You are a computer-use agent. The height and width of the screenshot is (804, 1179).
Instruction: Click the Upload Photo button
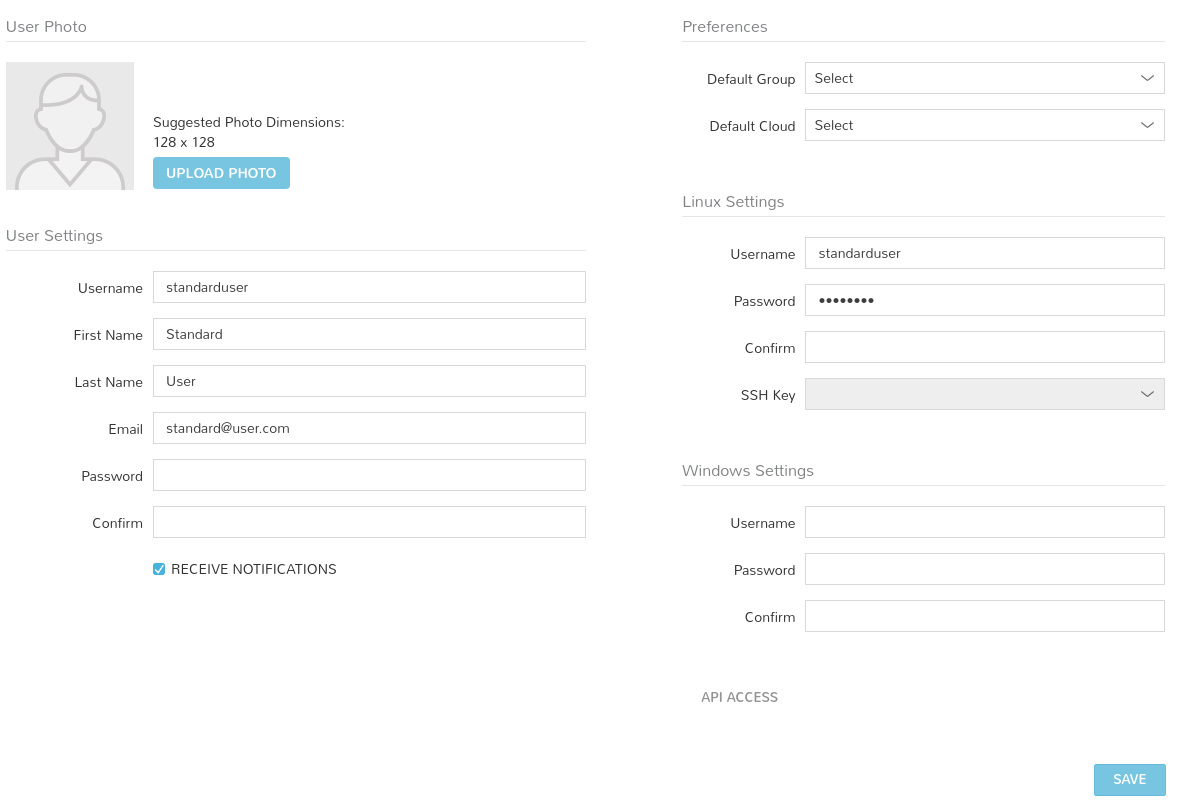click(x=221, y=173)
